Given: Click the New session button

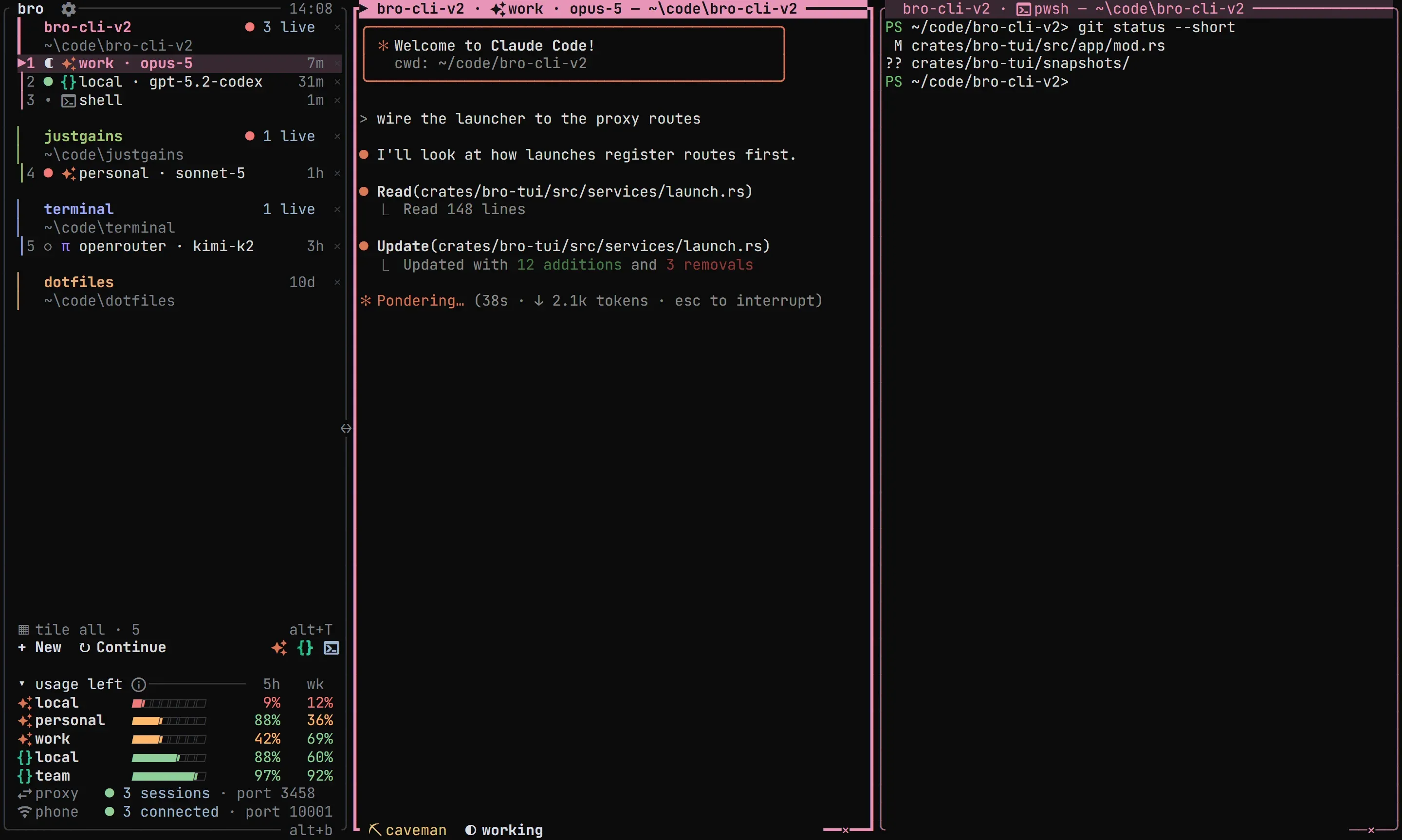Looking at the screenshot, I should [x=39, y=648].
